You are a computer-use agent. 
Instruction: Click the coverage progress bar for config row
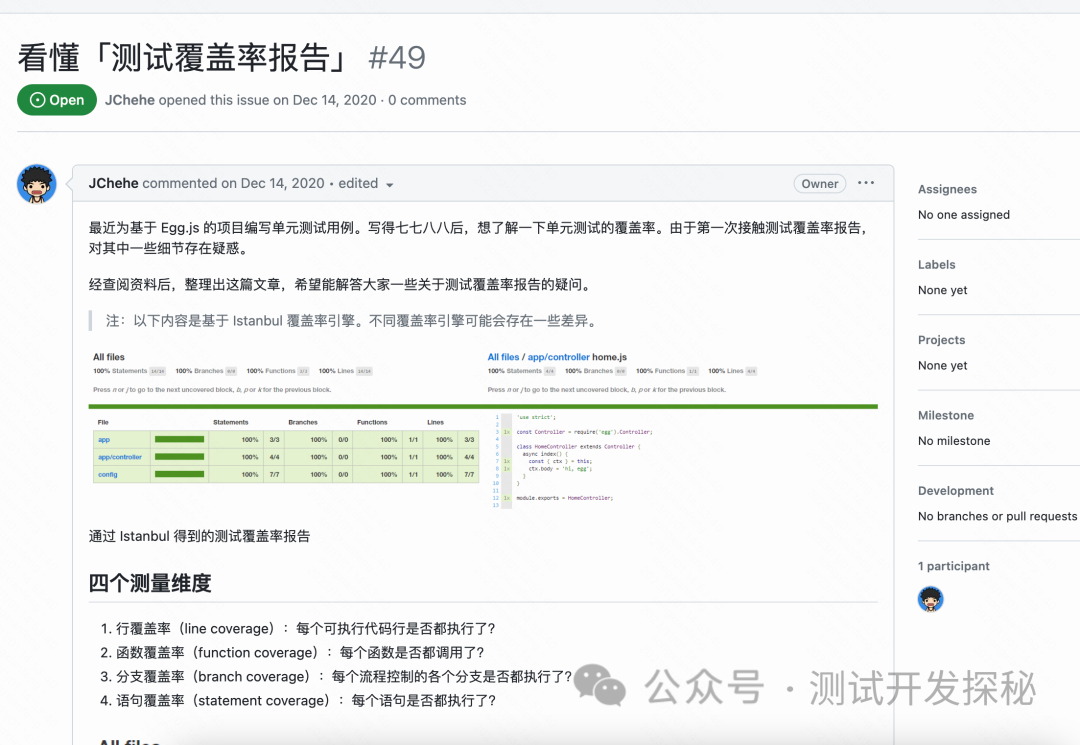179,474
